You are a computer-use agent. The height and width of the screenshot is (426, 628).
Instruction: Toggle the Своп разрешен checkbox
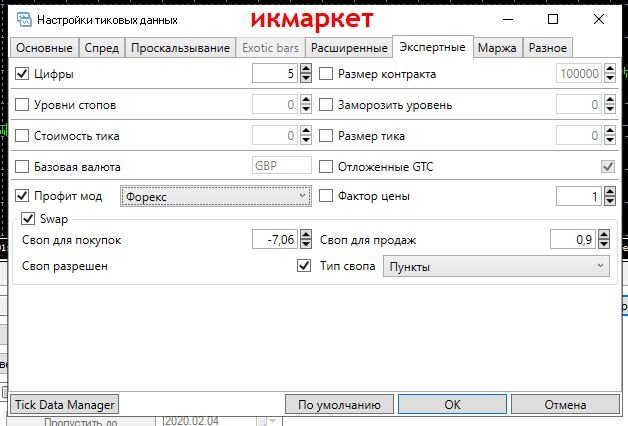click(304, 265)
